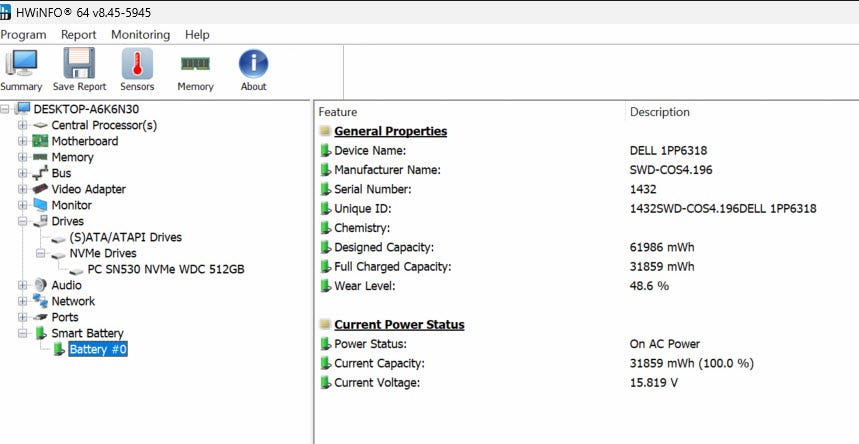
Task: Collapse the NVMe Drives node
Action: coord(41,253)
